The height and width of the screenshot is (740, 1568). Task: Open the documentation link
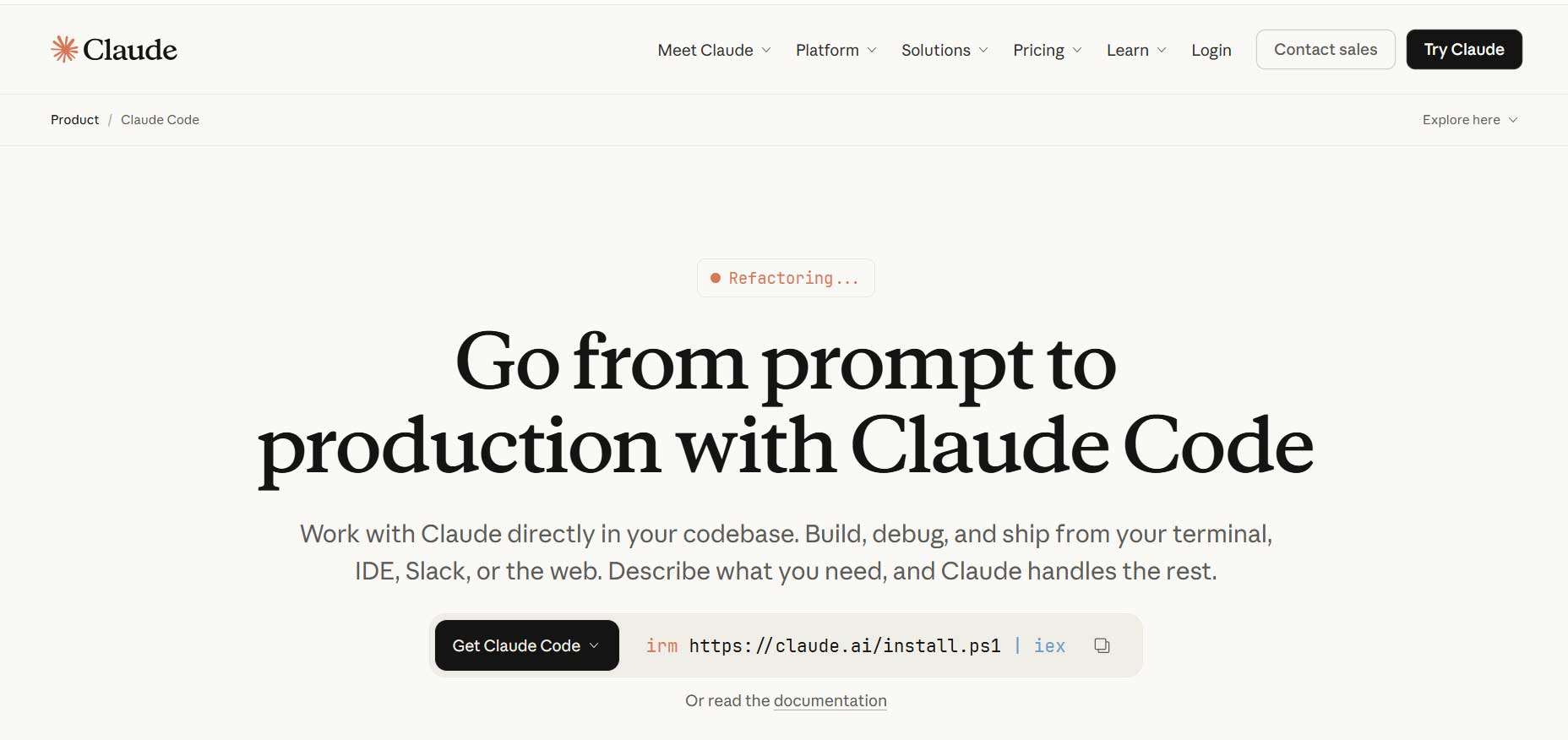(x=830, y=700)
